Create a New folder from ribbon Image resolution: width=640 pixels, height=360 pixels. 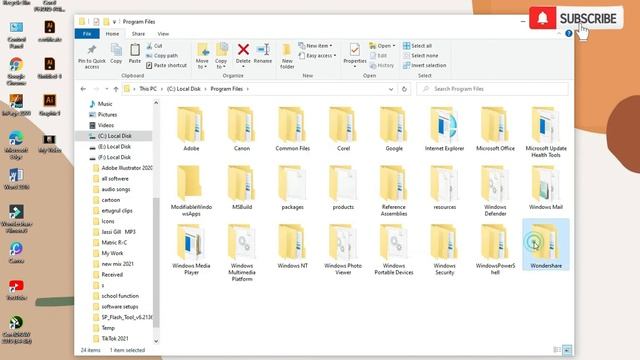coord(287,56)
